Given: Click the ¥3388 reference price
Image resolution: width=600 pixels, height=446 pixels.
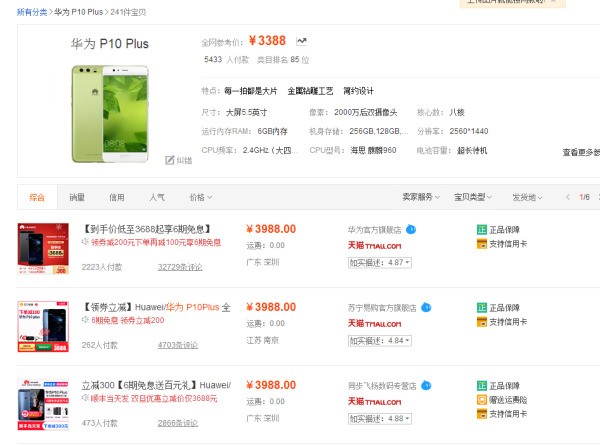Looking at the screenshot, I should 267,41.
